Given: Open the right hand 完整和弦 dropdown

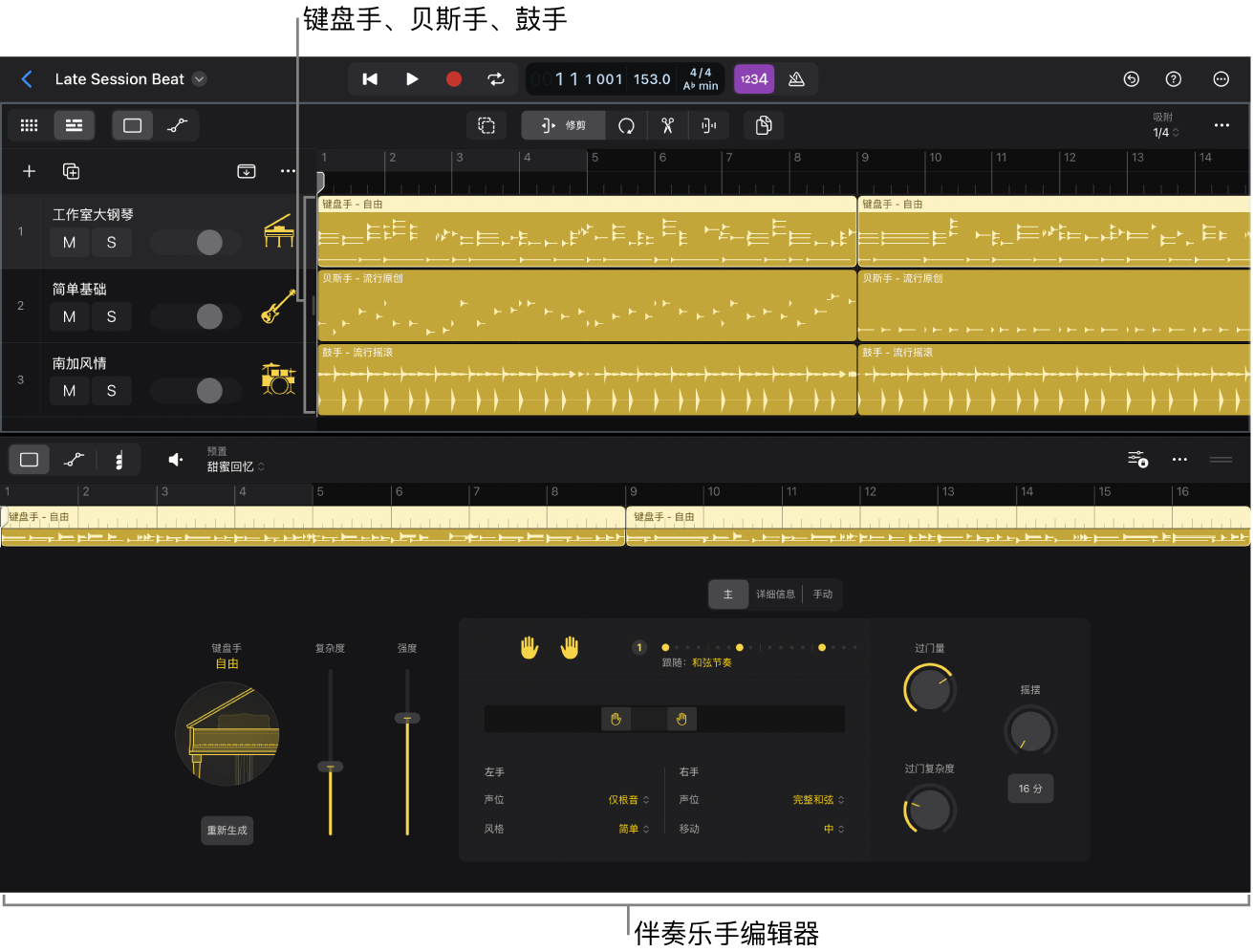Looking at the screenshot, I should 817,800.
